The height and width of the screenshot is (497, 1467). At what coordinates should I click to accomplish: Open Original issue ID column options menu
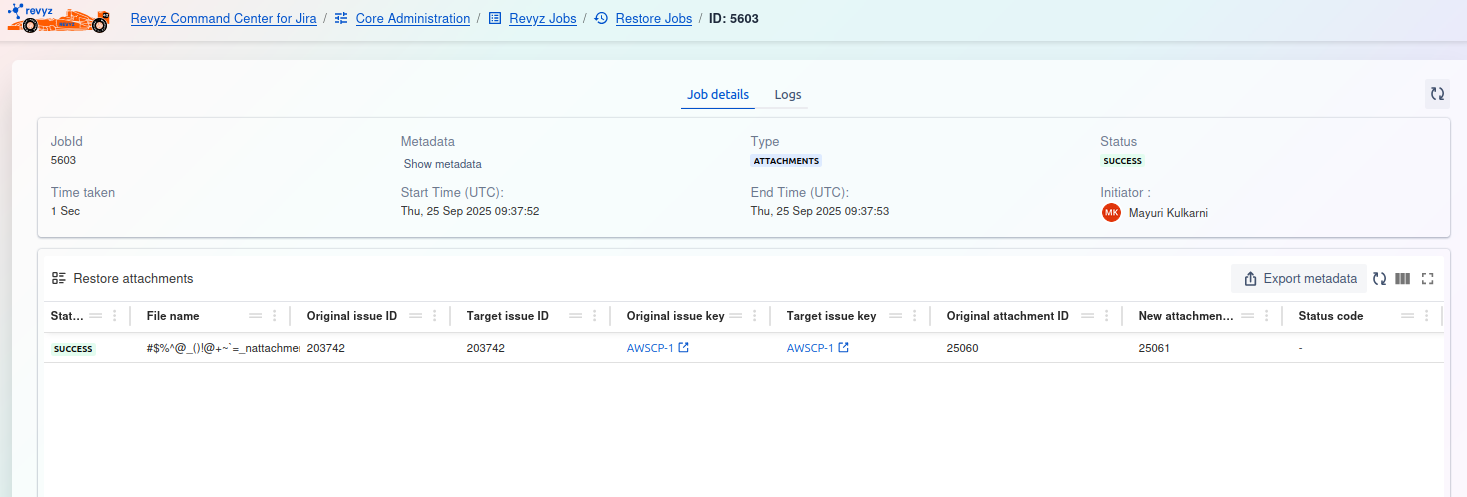(x=434, y=316)
